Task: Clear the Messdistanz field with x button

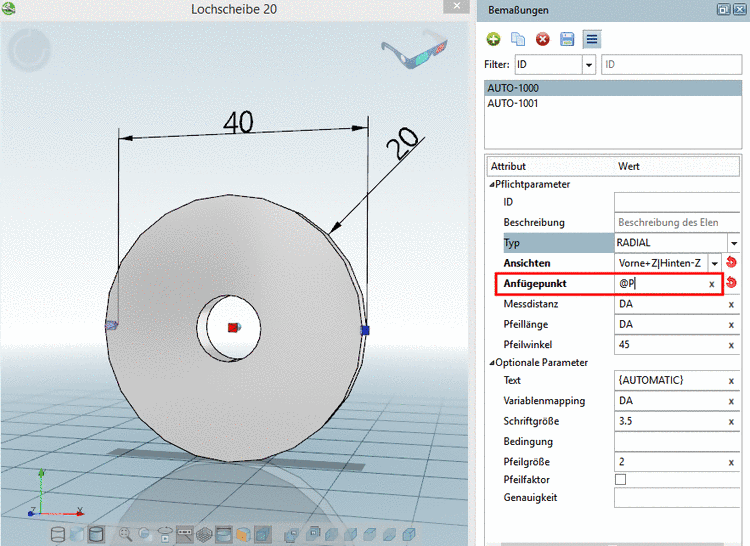Action: pos(731,304)
